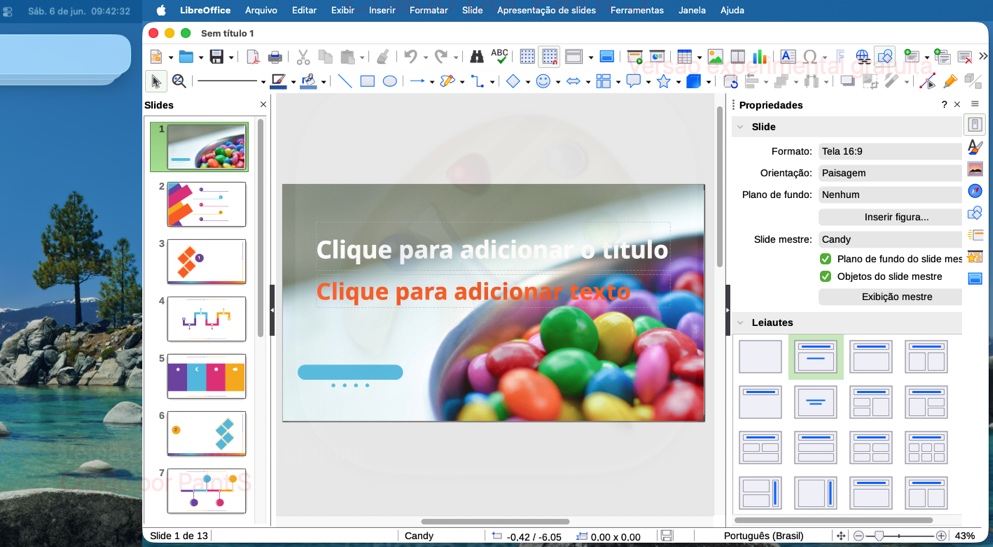993x547 pixels.
Task: Toggle Edit points mode icon
Action: click(927, 81)
